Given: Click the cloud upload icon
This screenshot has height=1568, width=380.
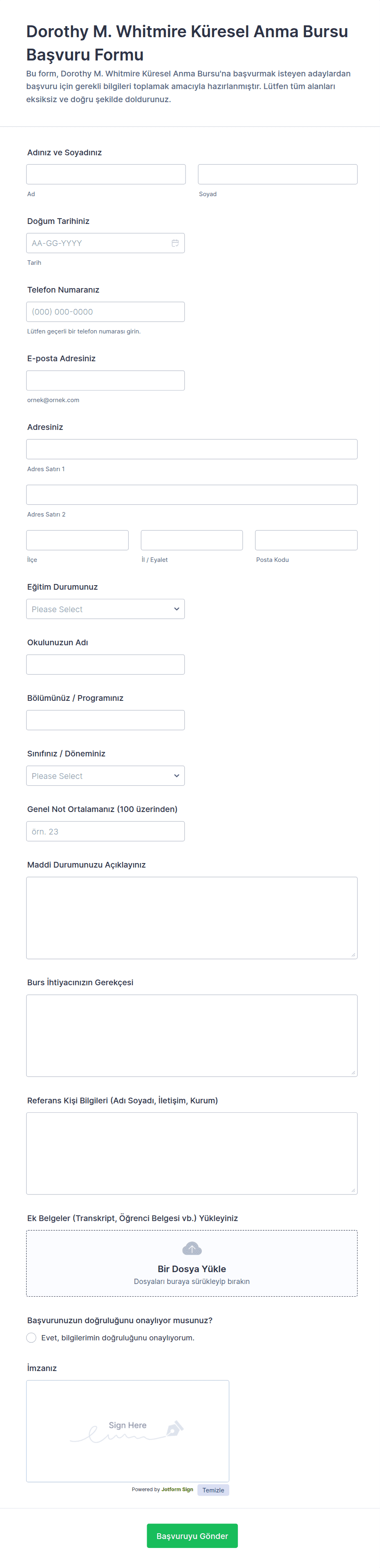Looking at the screenshot, I should click(191, 1248).
